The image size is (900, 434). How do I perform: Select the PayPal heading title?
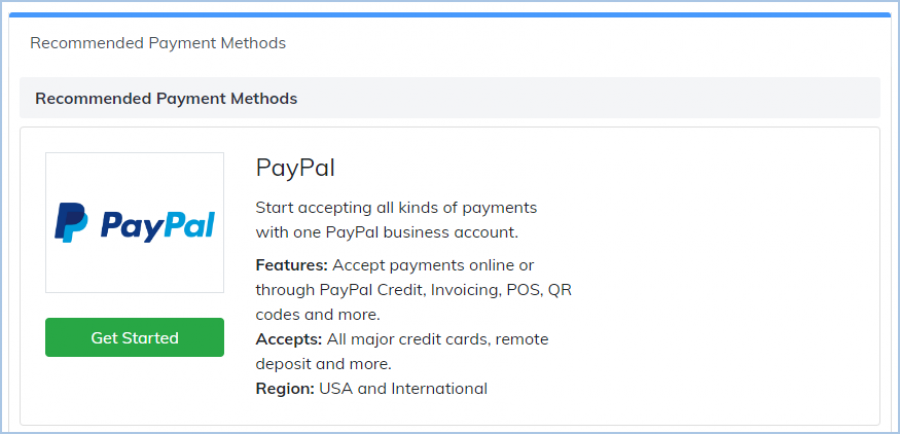click(295, 166)
